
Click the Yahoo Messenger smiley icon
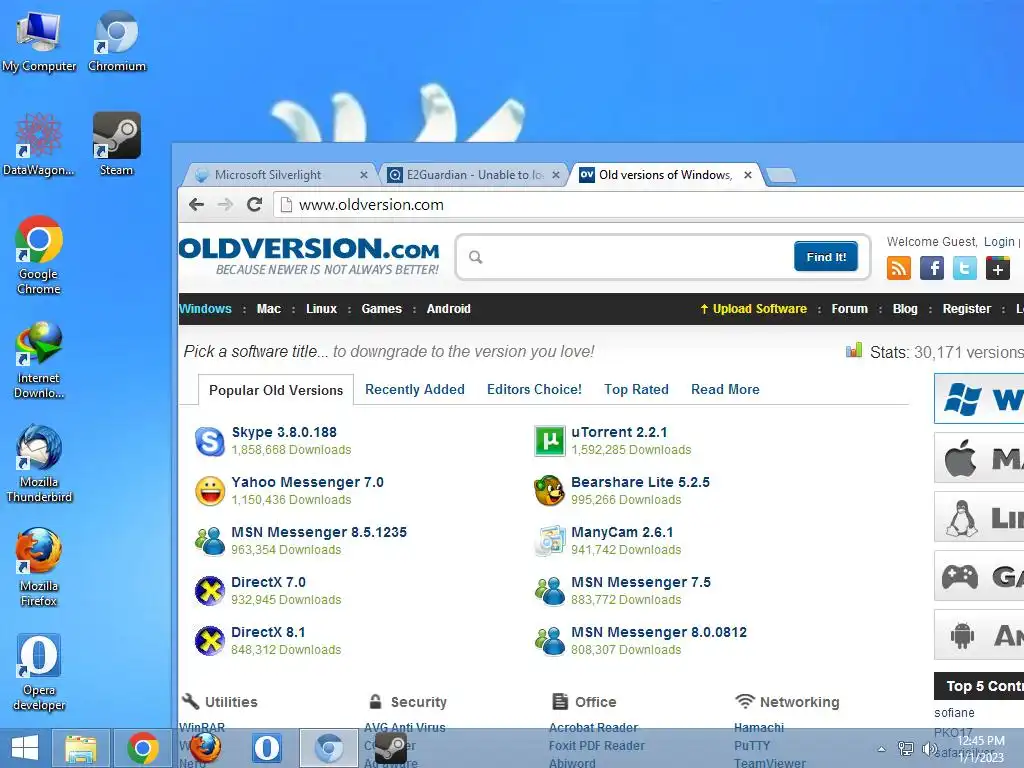pyautogui.click(x=210, y=491)
